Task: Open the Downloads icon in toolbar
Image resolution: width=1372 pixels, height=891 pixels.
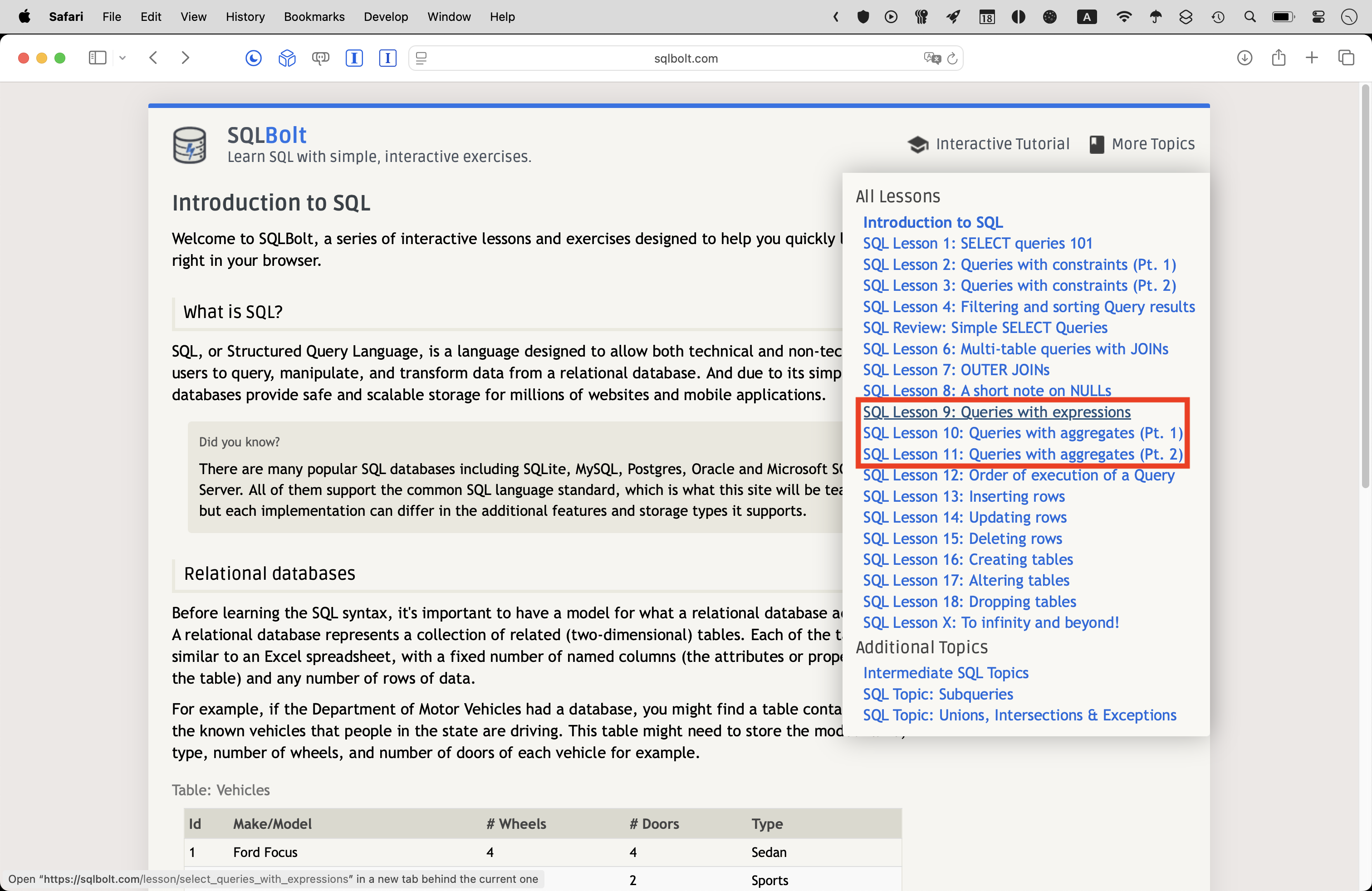Action: click(1244, 58)
